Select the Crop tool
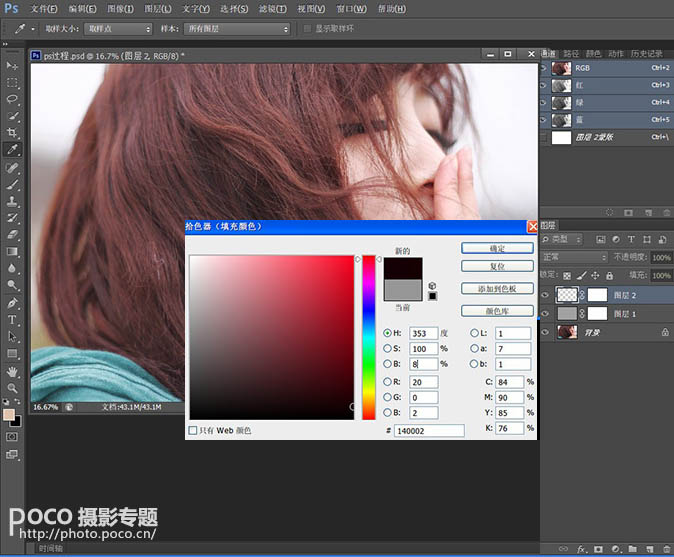This screenshot has height=557, width=674. pos(13,132)
